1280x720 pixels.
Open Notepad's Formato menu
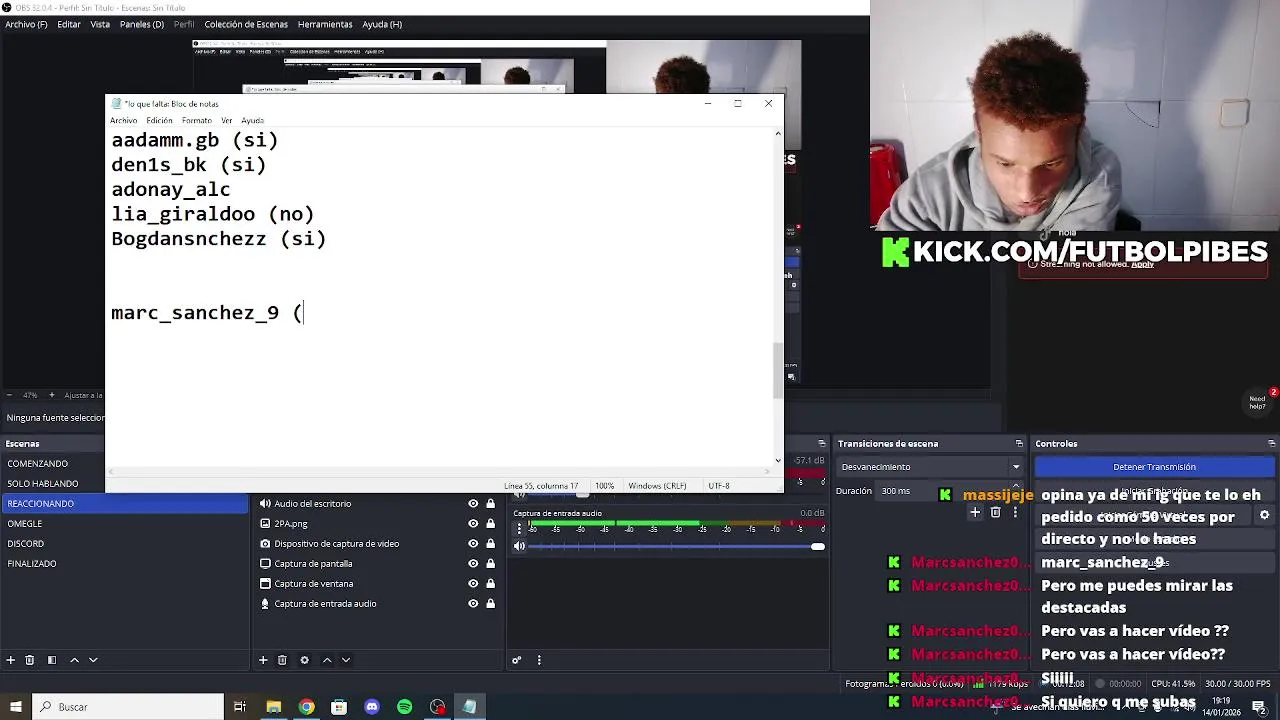tap(197, 120)
